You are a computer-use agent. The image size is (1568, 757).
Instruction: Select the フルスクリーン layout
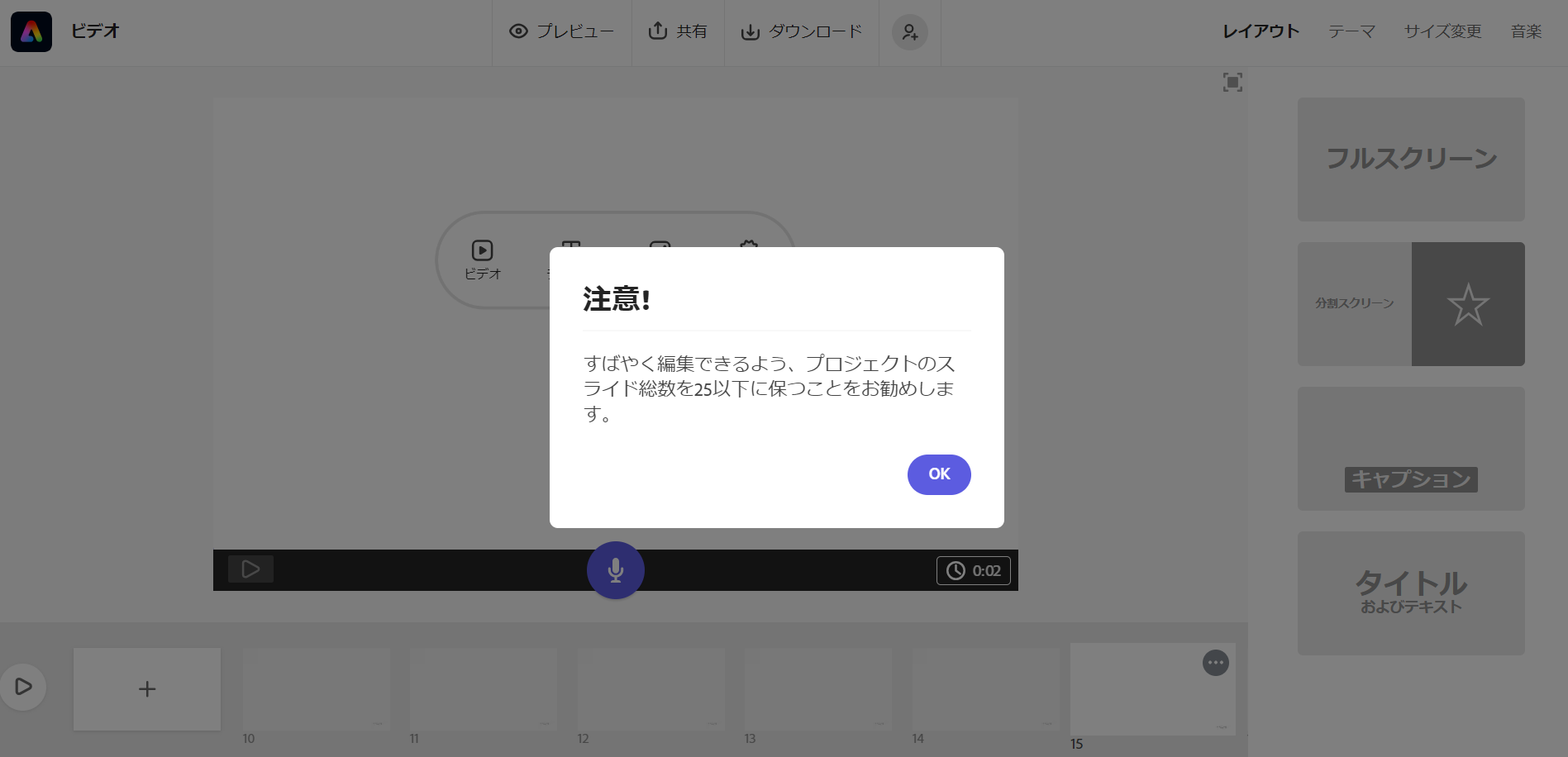(1411, 159)
